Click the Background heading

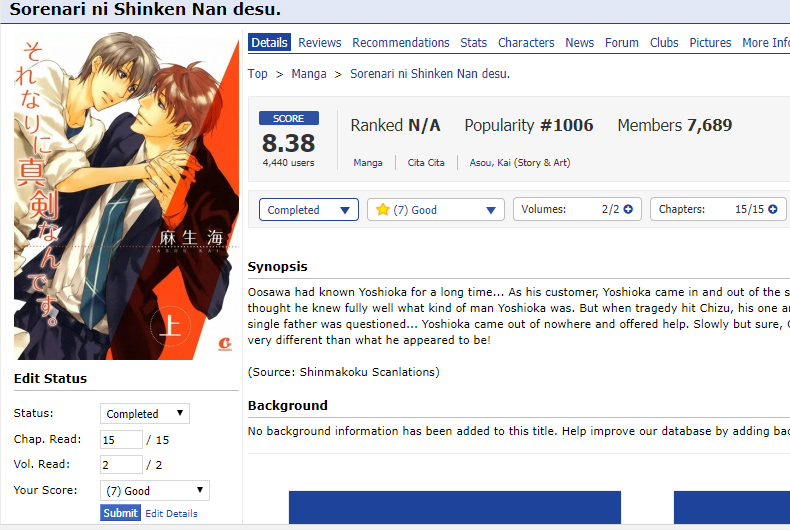(288, 406)
